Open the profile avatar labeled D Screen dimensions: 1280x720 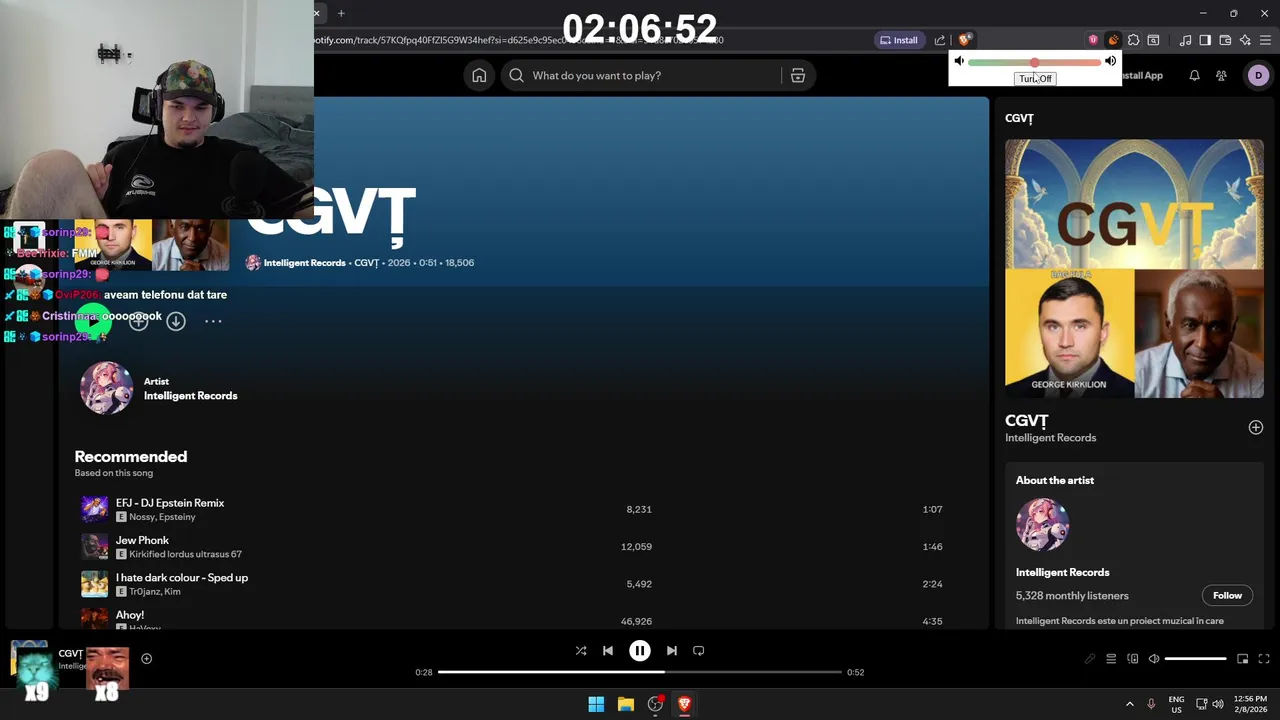pyautogui.click(x=1258, y=75)
